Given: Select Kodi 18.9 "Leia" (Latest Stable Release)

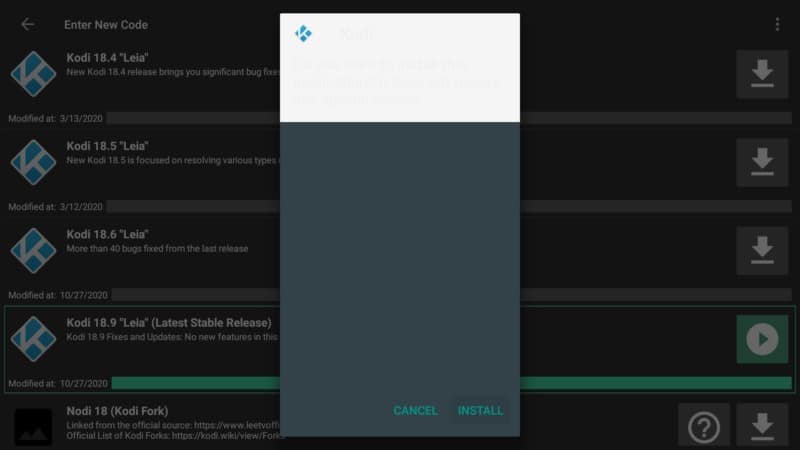Looking at the screenshot, I should pos(169,322).
